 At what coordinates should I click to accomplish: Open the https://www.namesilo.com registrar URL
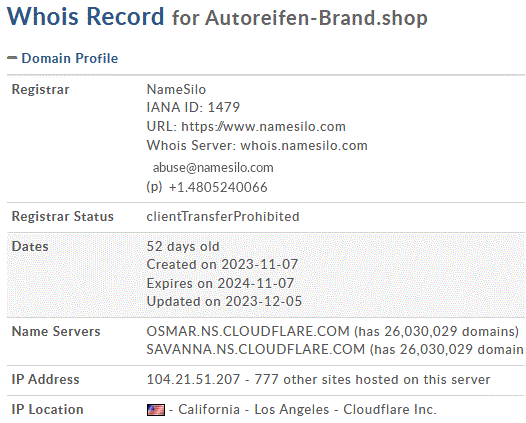263,126
